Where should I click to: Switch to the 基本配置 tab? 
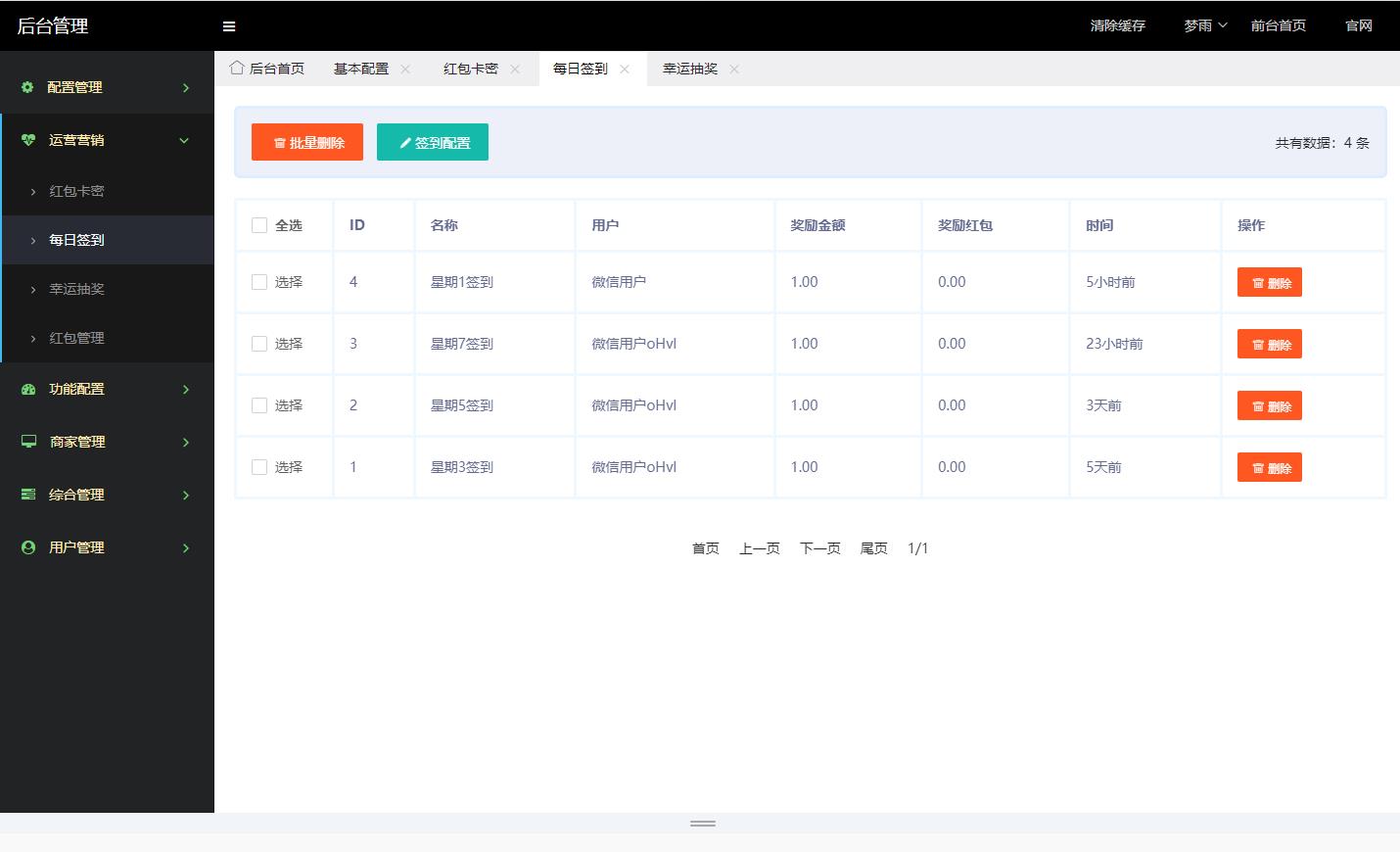pyautogui.click(x=361, y=69)
